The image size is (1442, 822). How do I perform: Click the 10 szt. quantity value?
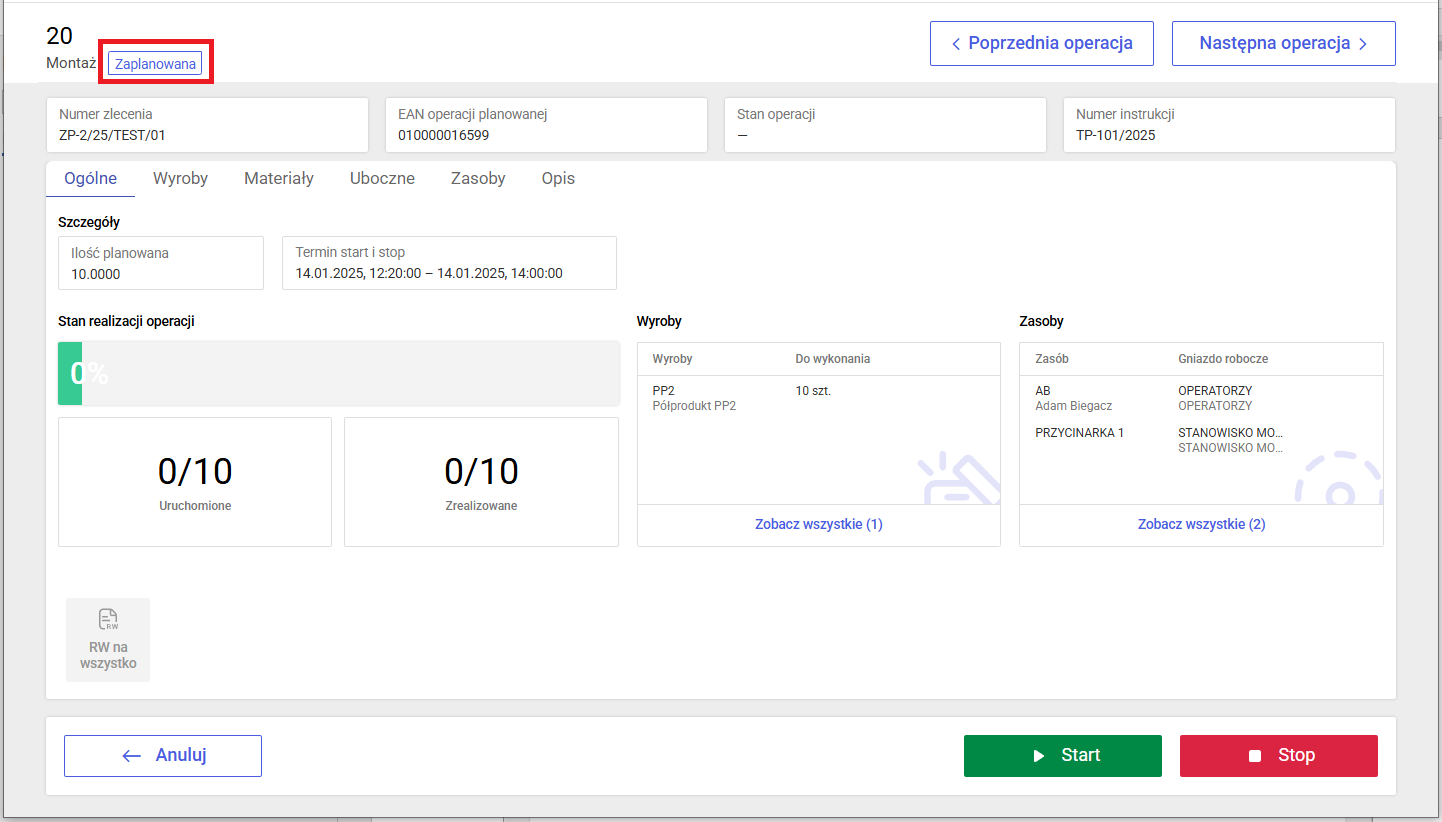point(813,391)
